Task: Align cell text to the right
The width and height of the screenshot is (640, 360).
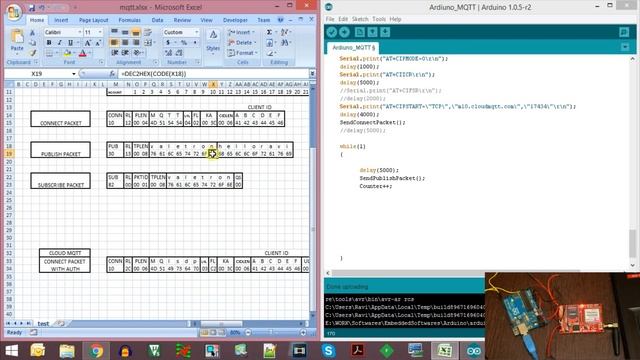Action: coord(136,42)
